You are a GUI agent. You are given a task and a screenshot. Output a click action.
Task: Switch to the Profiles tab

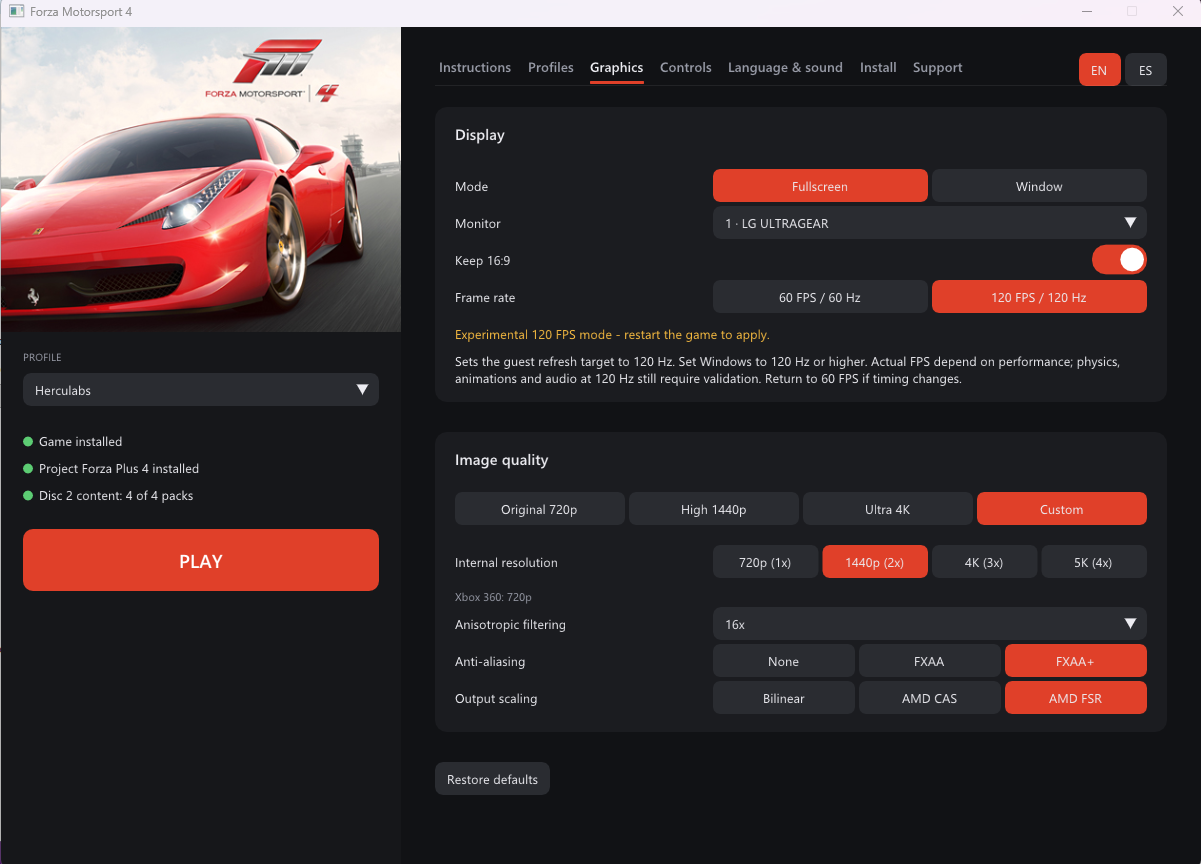(x=551, y=68)
